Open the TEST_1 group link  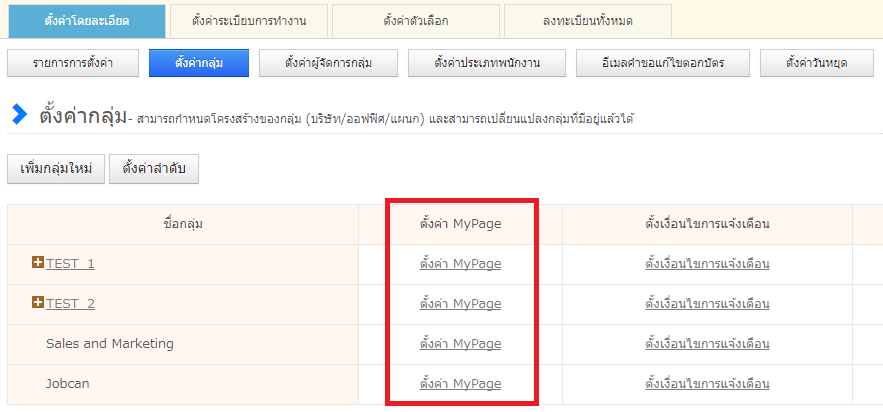(70, 264)
